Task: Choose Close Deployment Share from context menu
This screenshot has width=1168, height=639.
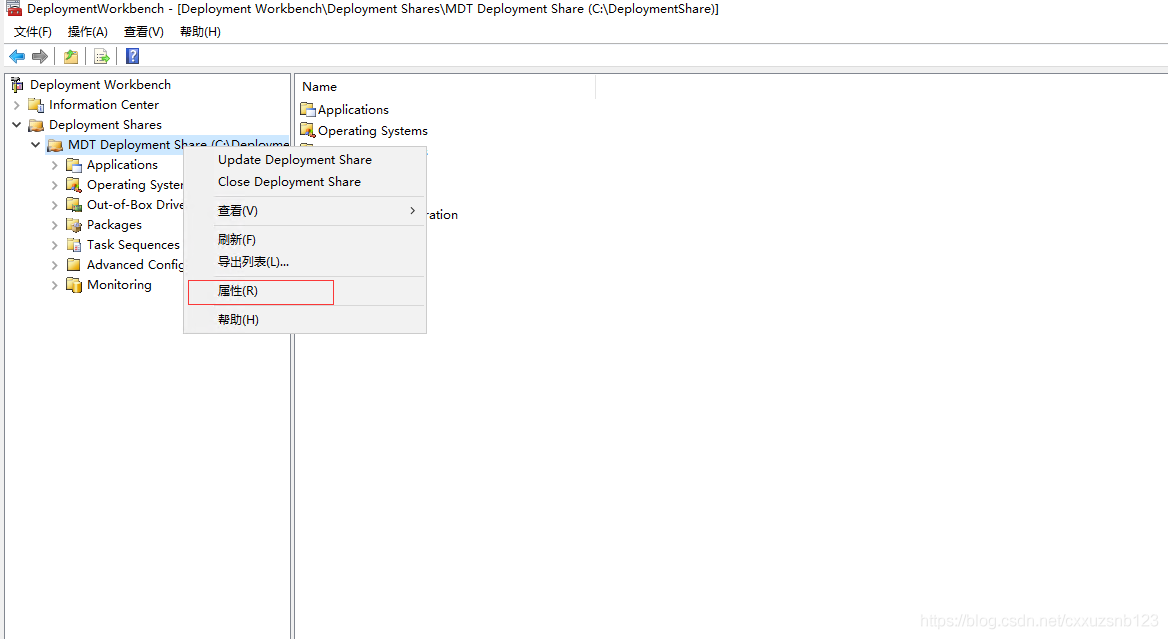Action: coord(305,182)
